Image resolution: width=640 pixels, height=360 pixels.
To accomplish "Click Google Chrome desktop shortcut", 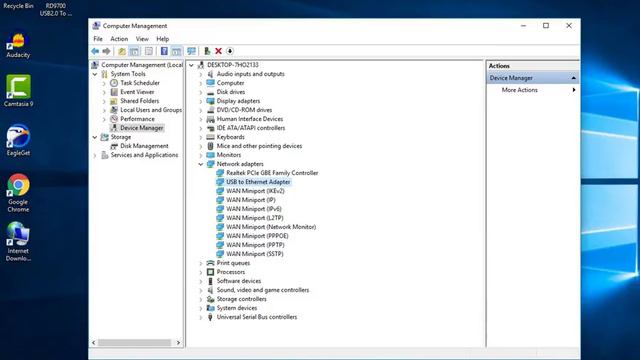I will pyautogui.click(x=18, y=193).
